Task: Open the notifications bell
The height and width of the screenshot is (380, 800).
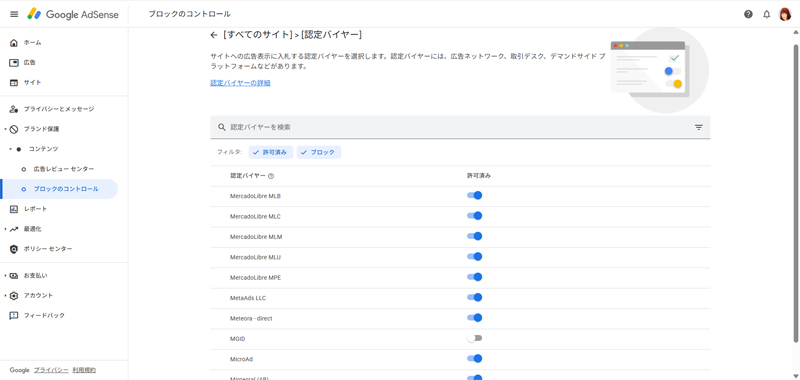Action: [x=766, y=14]
